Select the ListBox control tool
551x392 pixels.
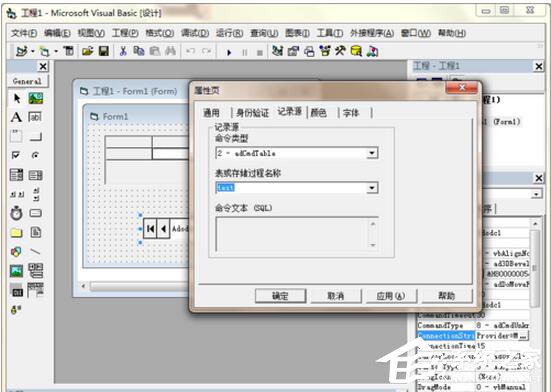pyautogui.click(x=35, y=175)
